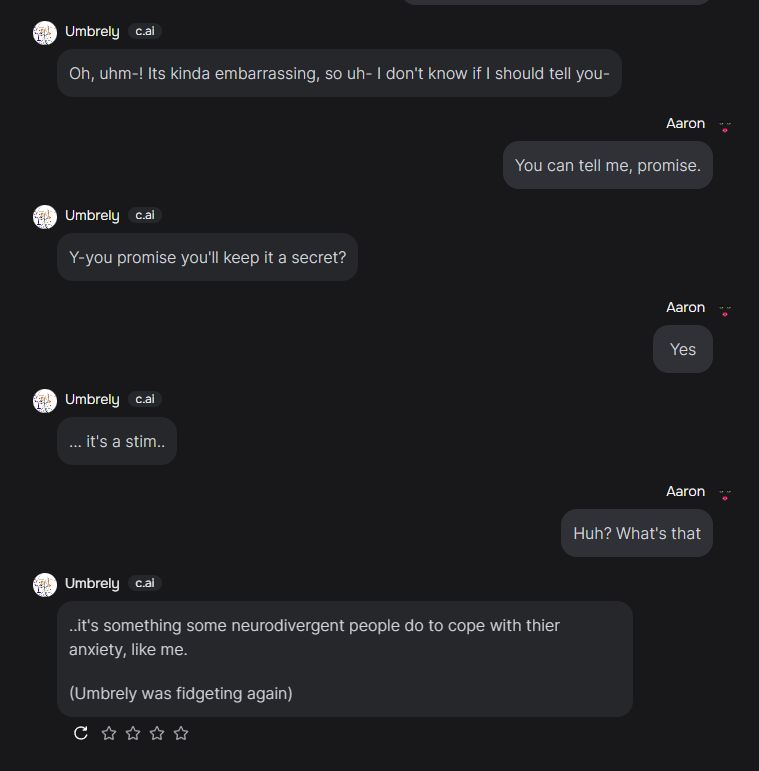Image resolution: width=759 pixels, height=771 pixels.
Task: Click the c.ai badge on the last Umbrely message
Action: tap(145, 583)
